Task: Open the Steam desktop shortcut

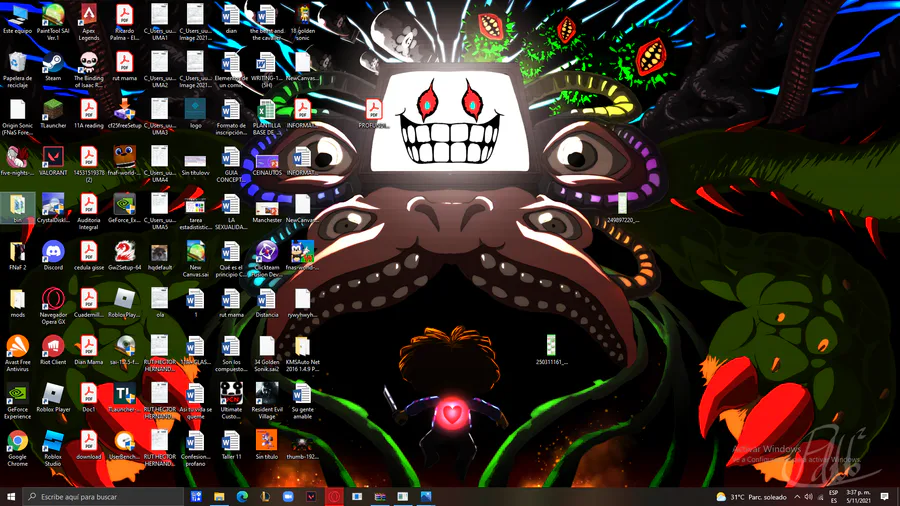Action: point(53,67)
